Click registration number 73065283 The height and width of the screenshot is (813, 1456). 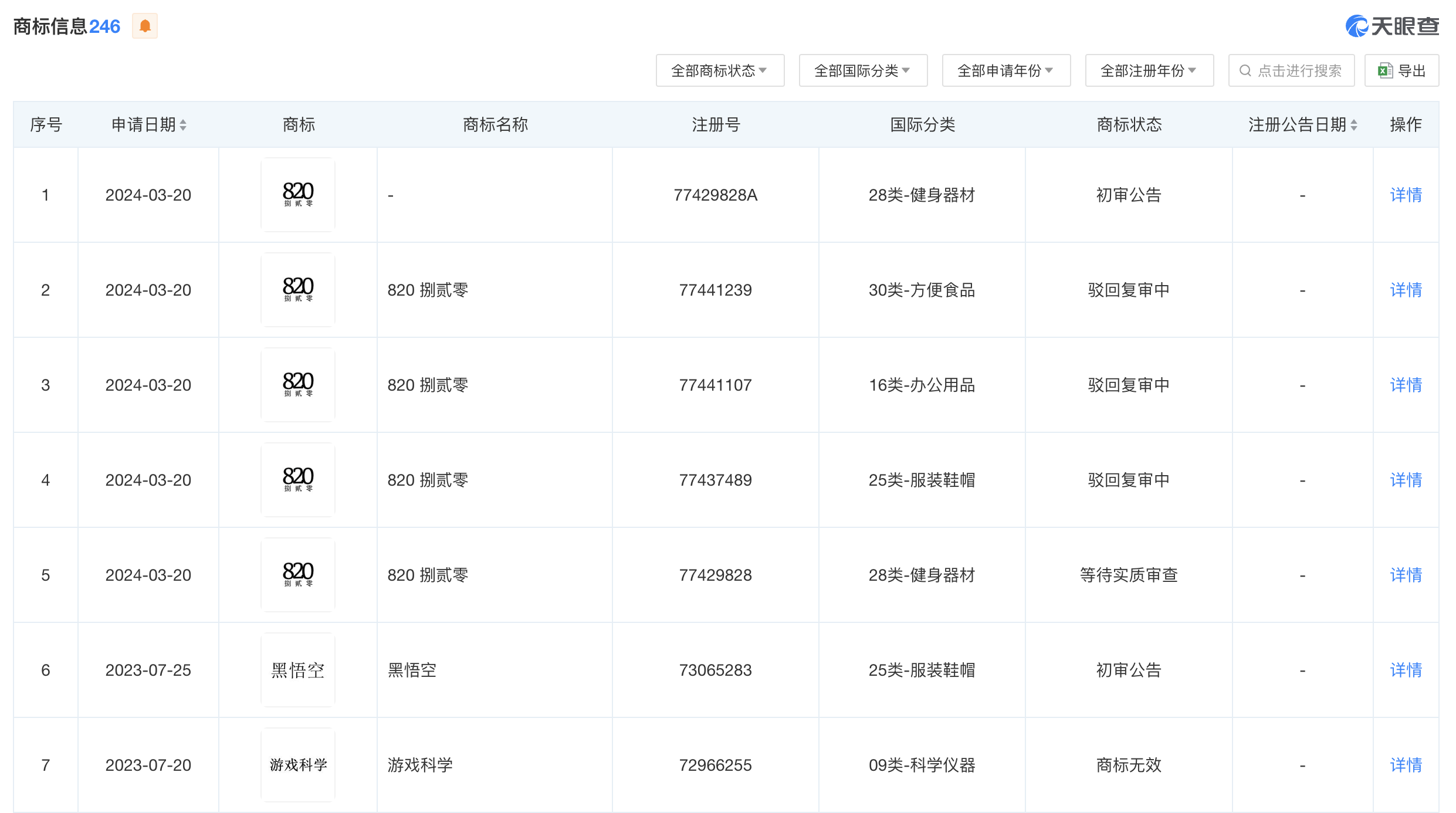[716, 670]
